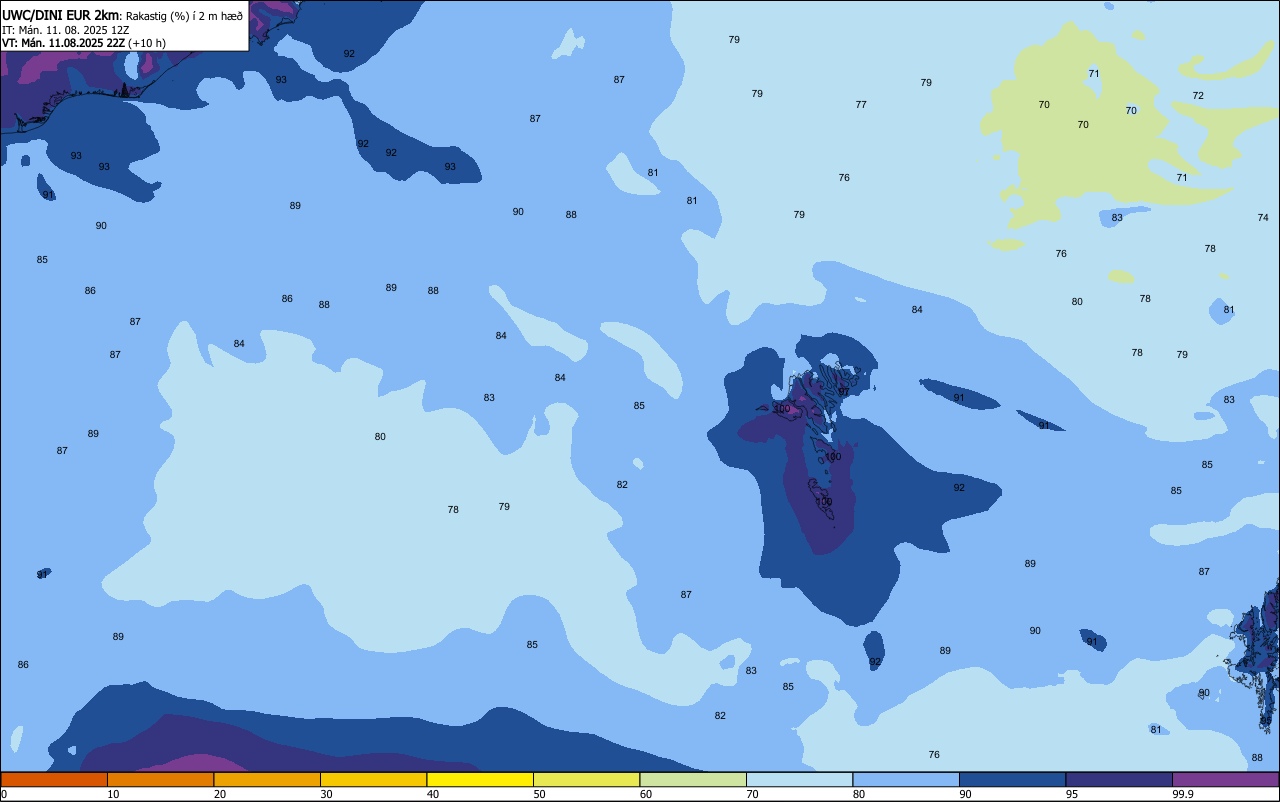Click the '99.9' legend tick label
Viewport: 1280px width, 802px height.
[1182, 794]
